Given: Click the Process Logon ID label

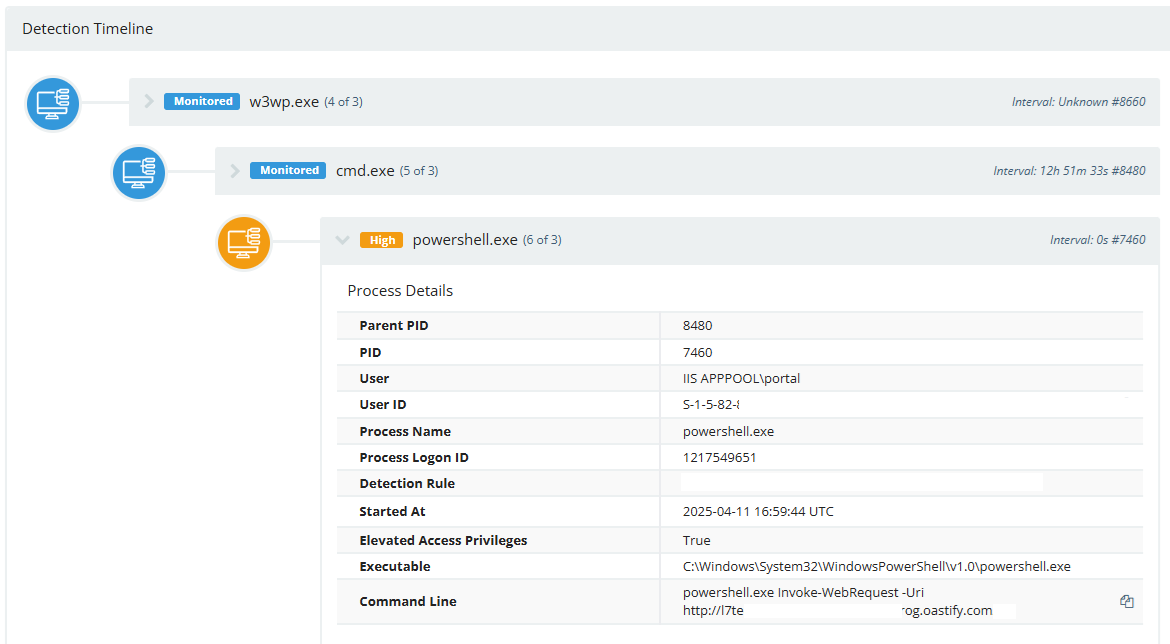Looking at the screenshot, I should pos(413,457).
